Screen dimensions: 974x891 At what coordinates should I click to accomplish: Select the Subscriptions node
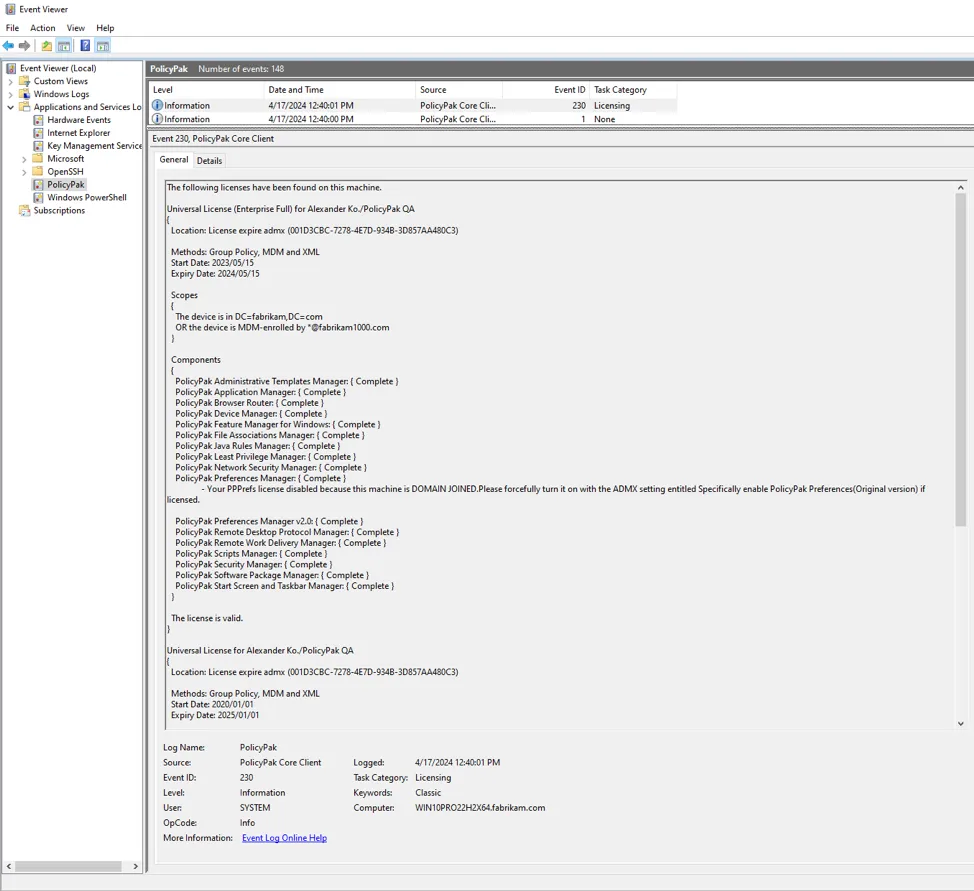(59, 210)
